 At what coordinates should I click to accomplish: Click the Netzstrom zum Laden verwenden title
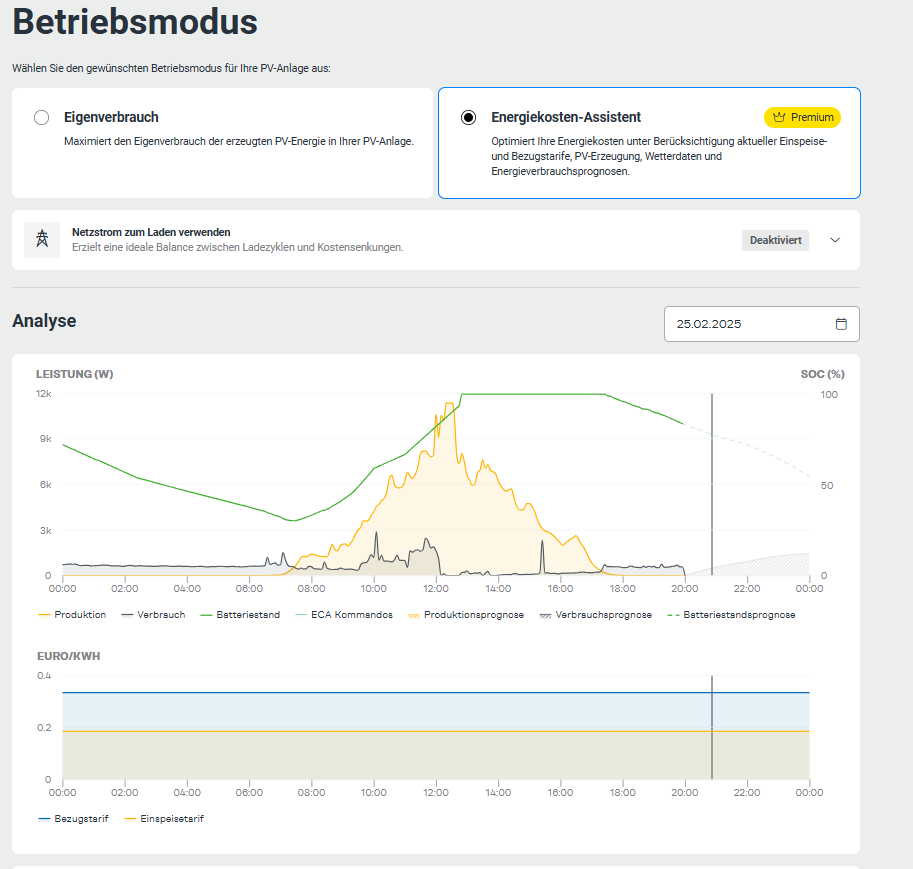pos(151,232)
